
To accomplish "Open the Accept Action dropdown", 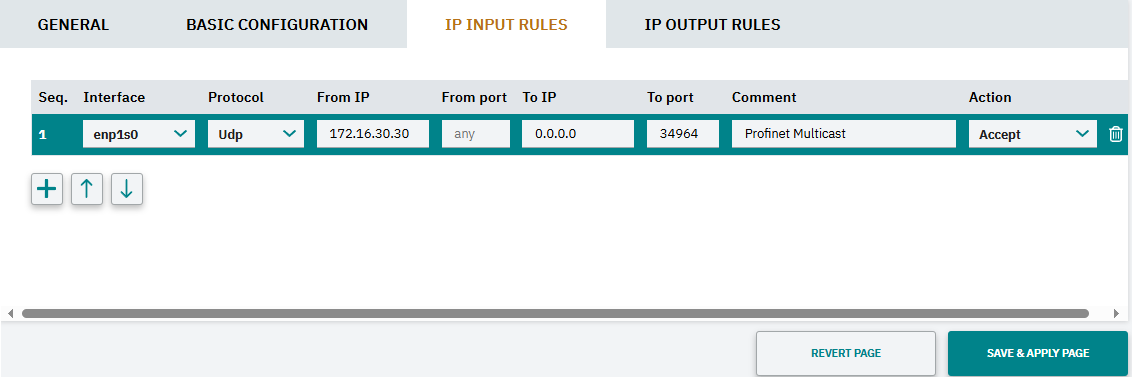I will 1033,134.
